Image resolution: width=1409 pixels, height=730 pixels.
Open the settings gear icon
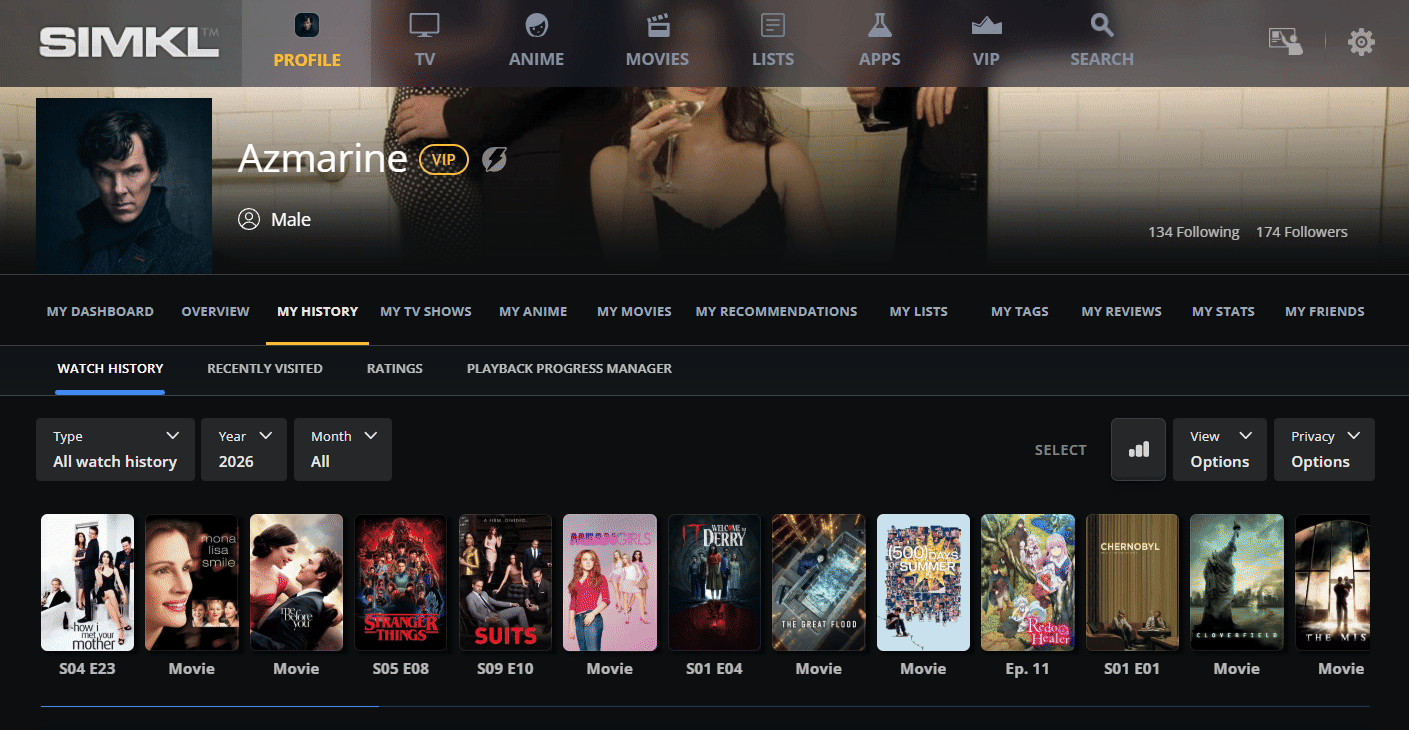[1361, 42]
